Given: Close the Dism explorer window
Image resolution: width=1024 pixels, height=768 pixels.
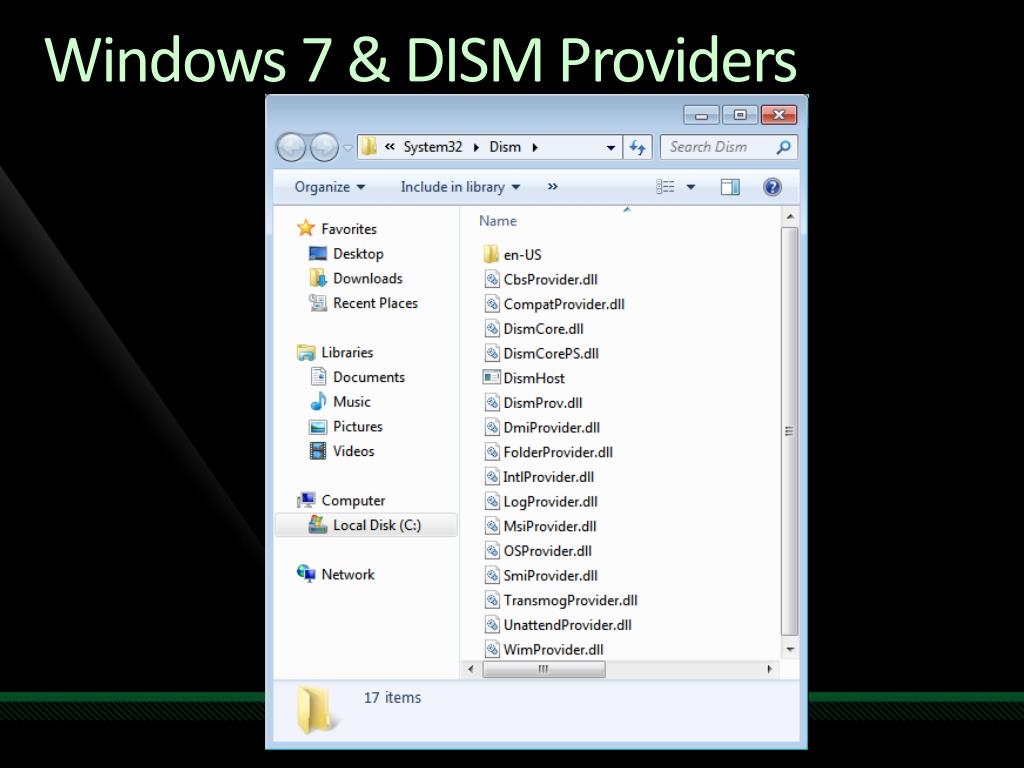Looking at the screenshot, I should pyautogui.click(x=778, y=116).
